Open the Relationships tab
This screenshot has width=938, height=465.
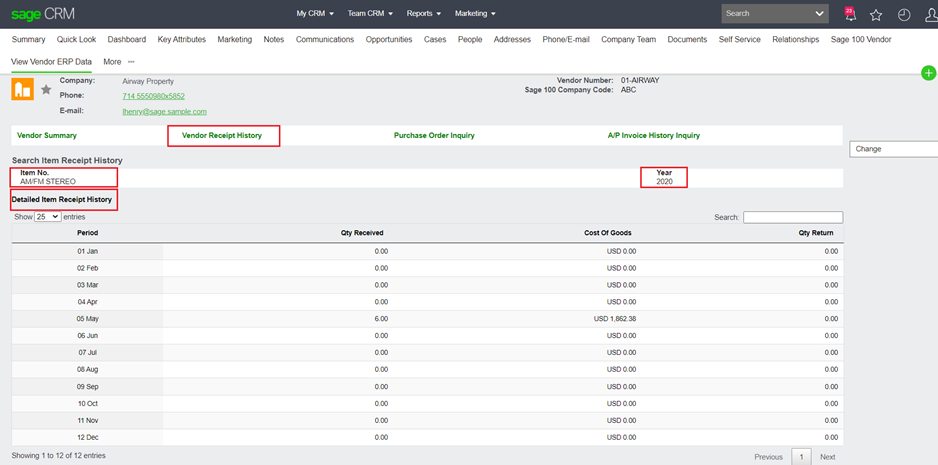796,39
